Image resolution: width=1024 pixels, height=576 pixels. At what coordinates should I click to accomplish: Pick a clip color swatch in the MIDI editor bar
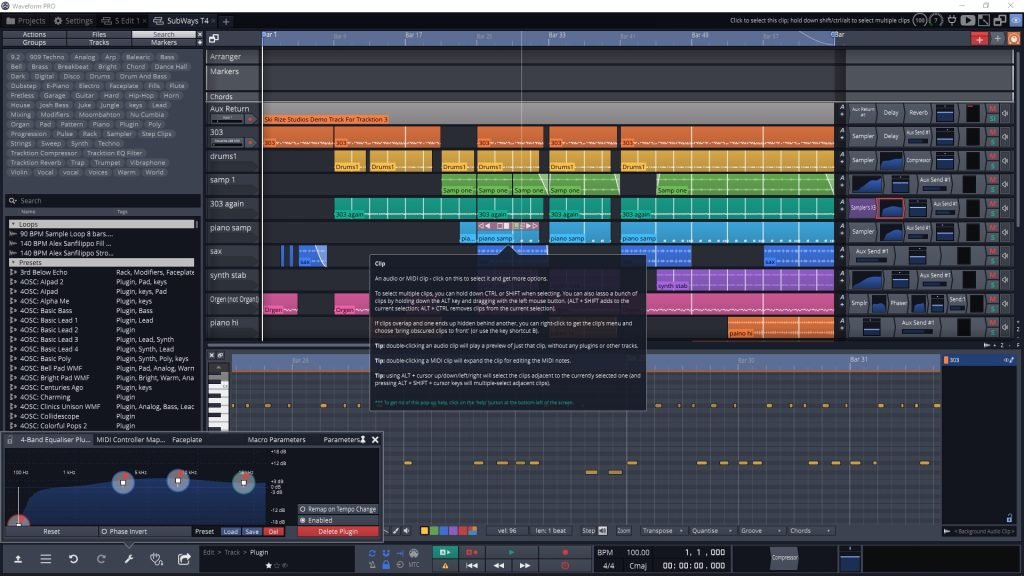point(425,530)
